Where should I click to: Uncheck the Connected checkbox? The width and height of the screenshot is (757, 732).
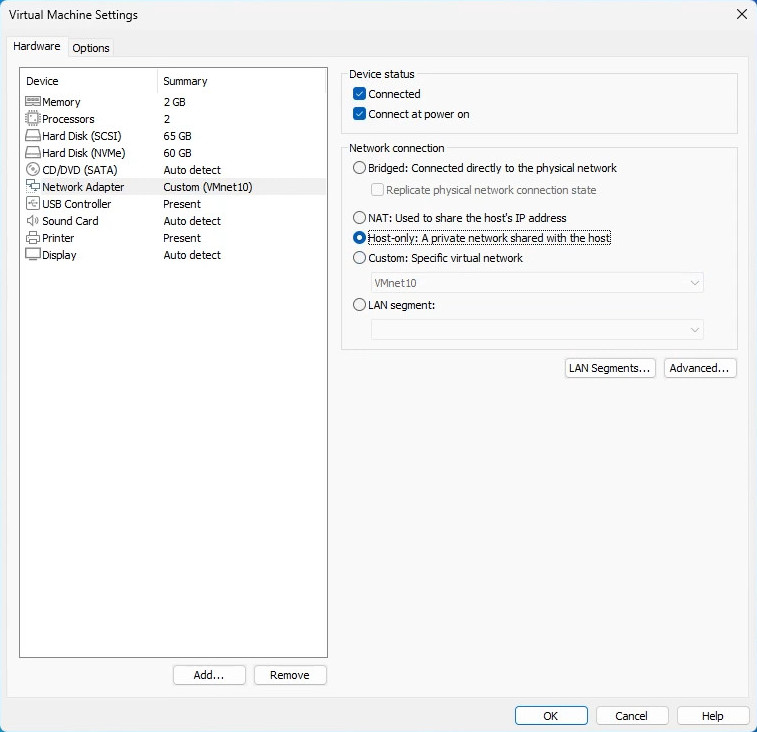(x=360, y=94)
